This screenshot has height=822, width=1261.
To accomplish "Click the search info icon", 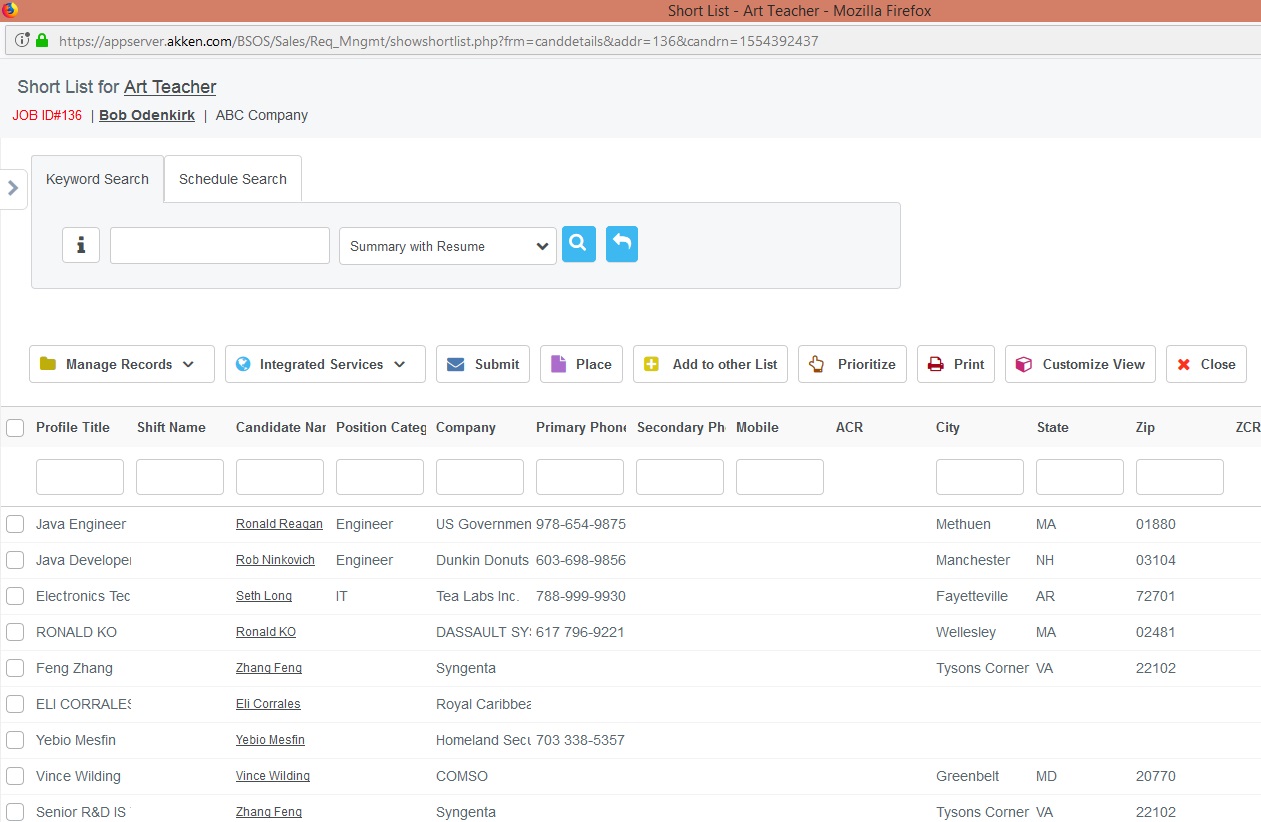I will click(80, 244).
